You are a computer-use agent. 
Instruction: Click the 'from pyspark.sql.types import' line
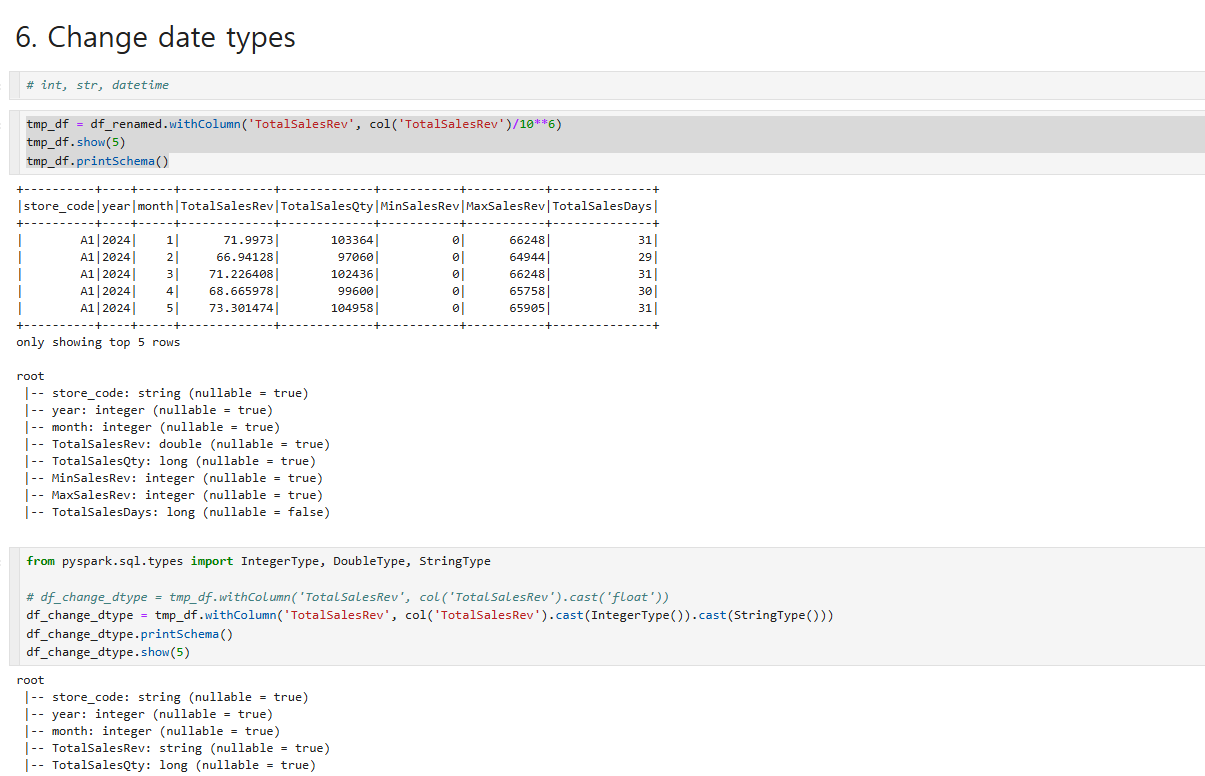[259, 561]
